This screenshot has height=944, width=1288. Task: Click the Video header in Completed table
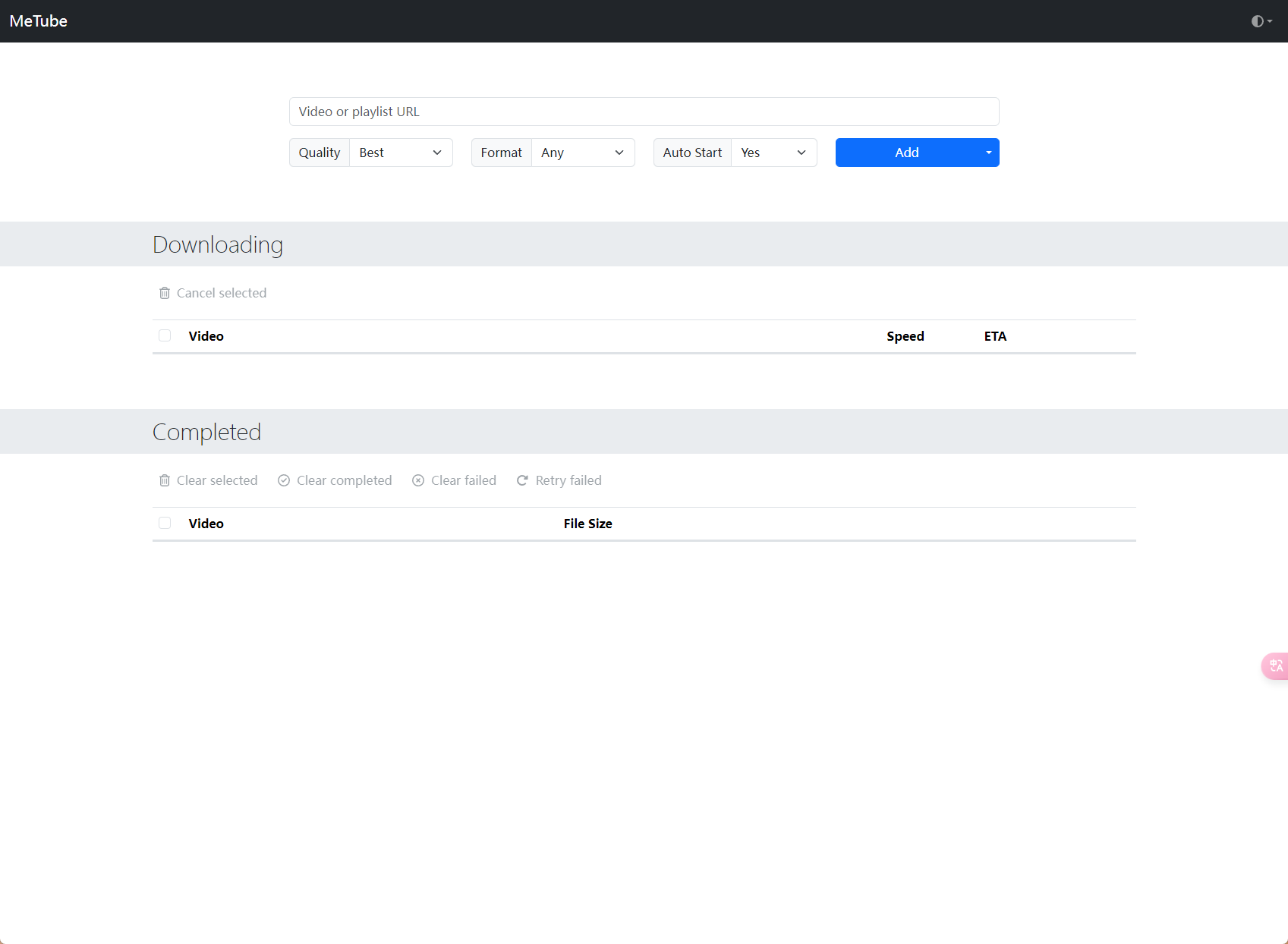(206, 524)
